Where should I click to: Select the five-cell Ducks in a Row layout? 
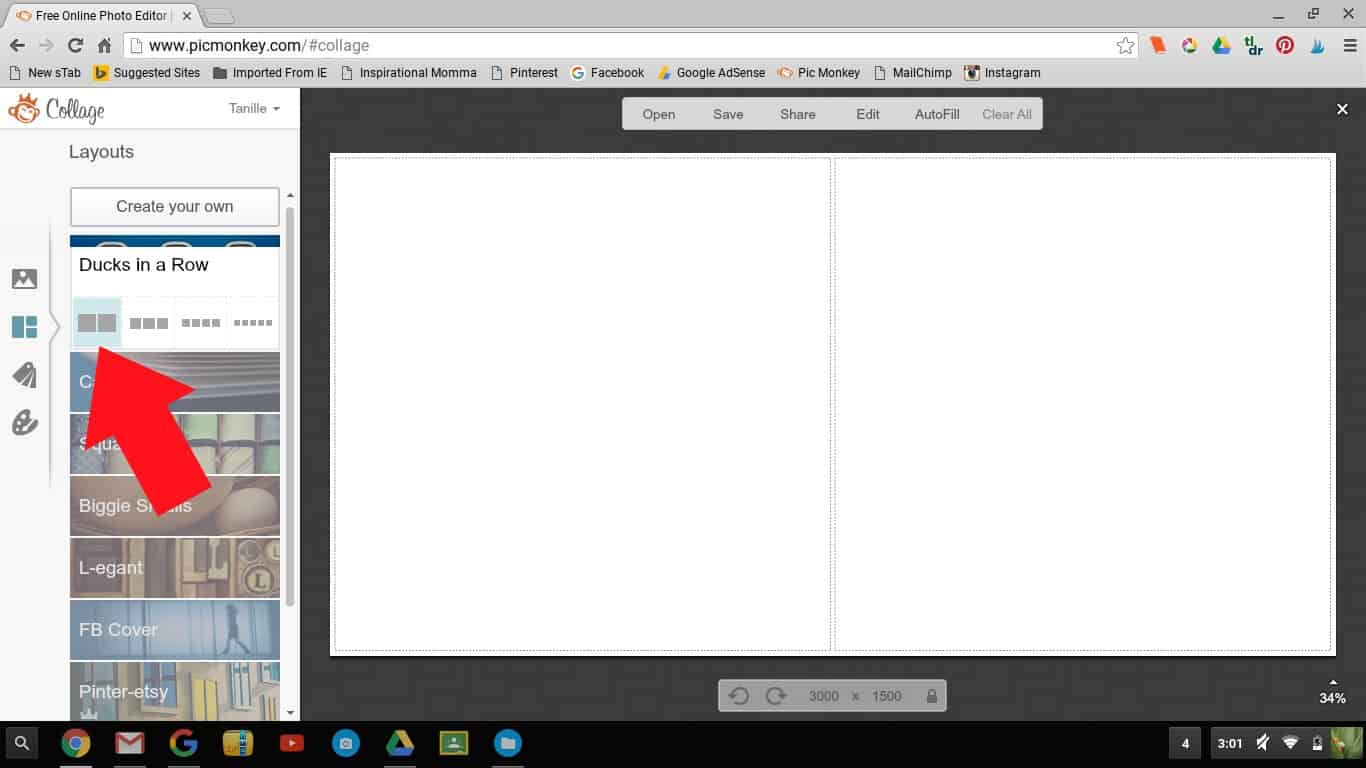click(x=253, y=323)
